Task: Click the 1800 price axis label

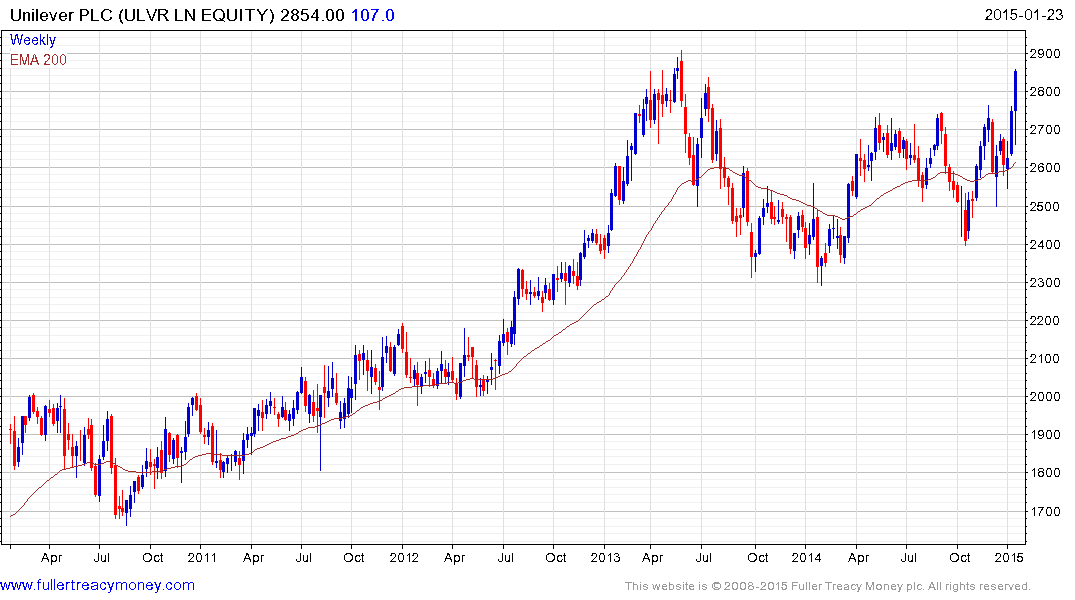Action: (x=1045, y=472)
